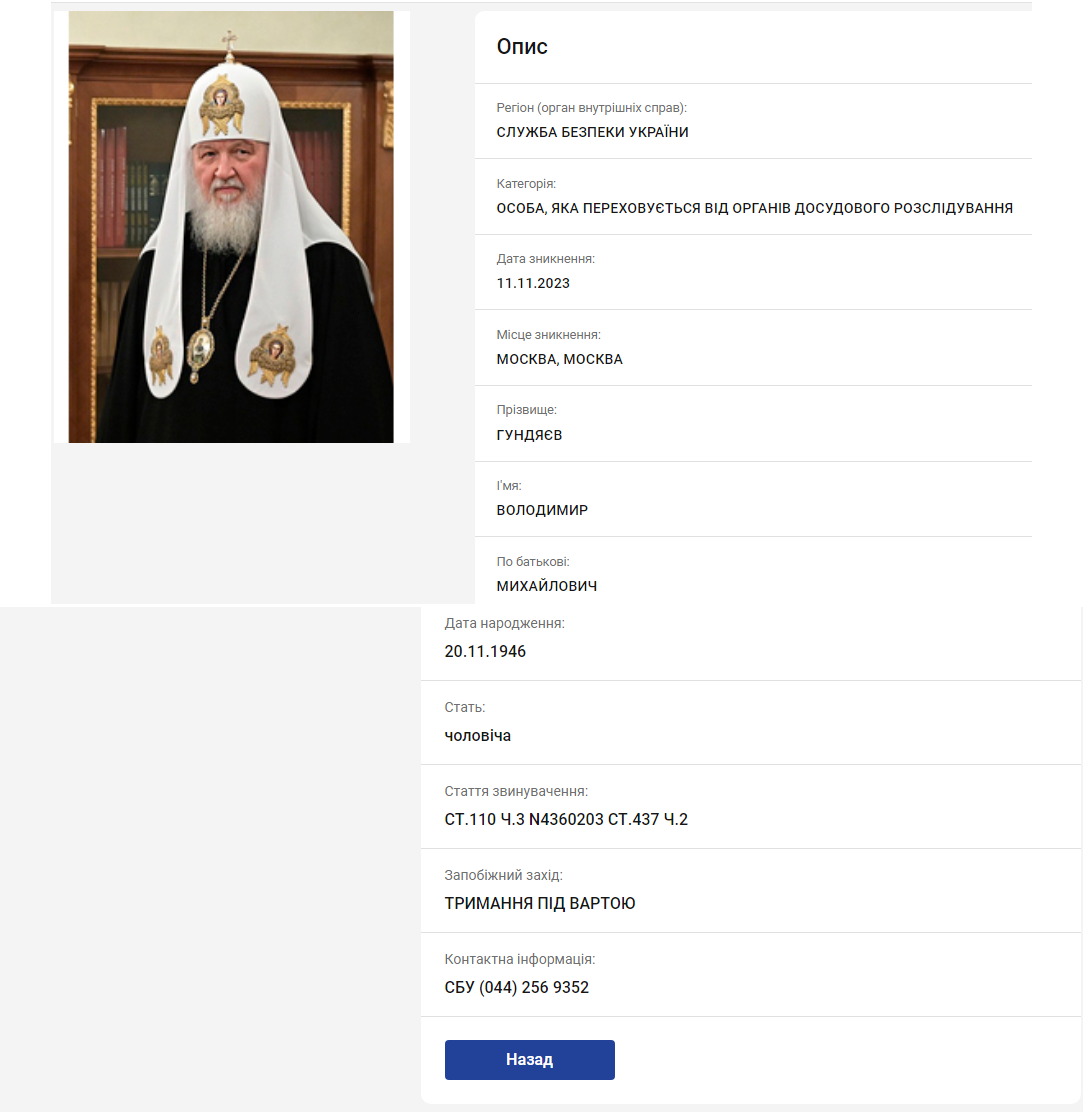Viewport: 1083px width, 1112px height.
Task: Click the birth date 20.11.1946
Action: coord(485,652)
